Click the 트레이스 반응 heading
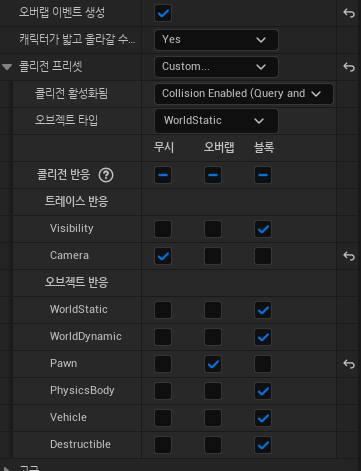Image resolution: width=361 pixels, height=471 pixels. coord(77,201)
